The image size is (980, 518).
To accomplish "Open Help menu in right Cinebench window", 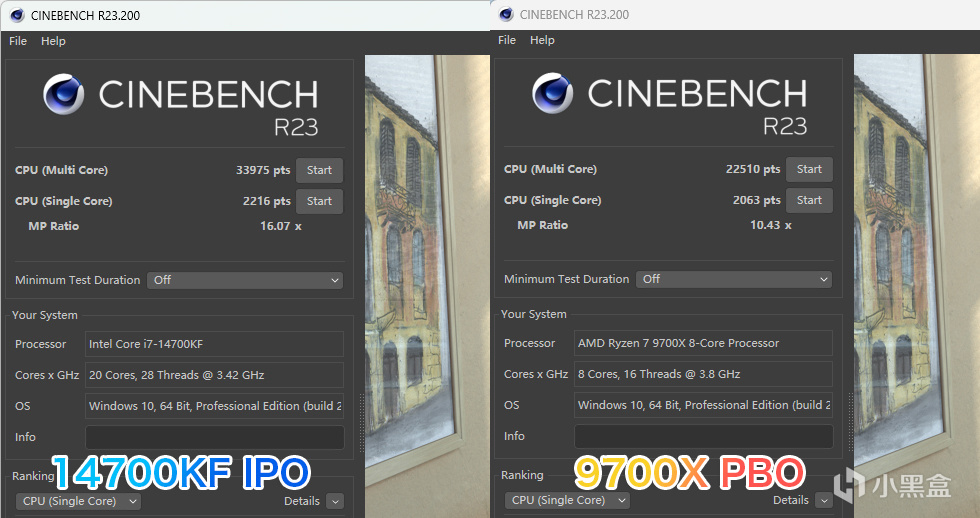I will pyautogui.click(x=542, y=40).
